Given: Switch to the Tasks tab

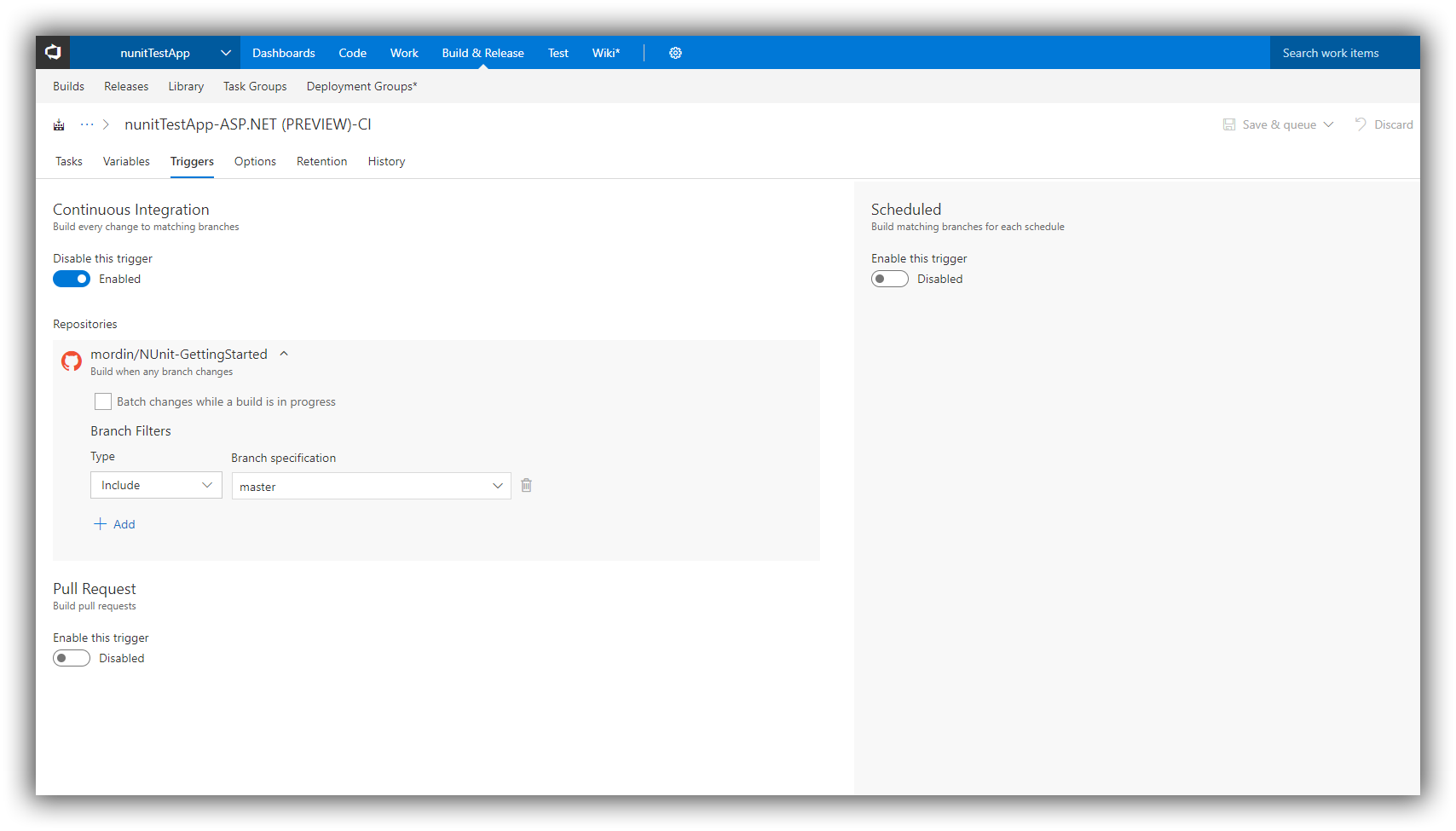Looking at the screenshot, I should click(x=69, y=161).
